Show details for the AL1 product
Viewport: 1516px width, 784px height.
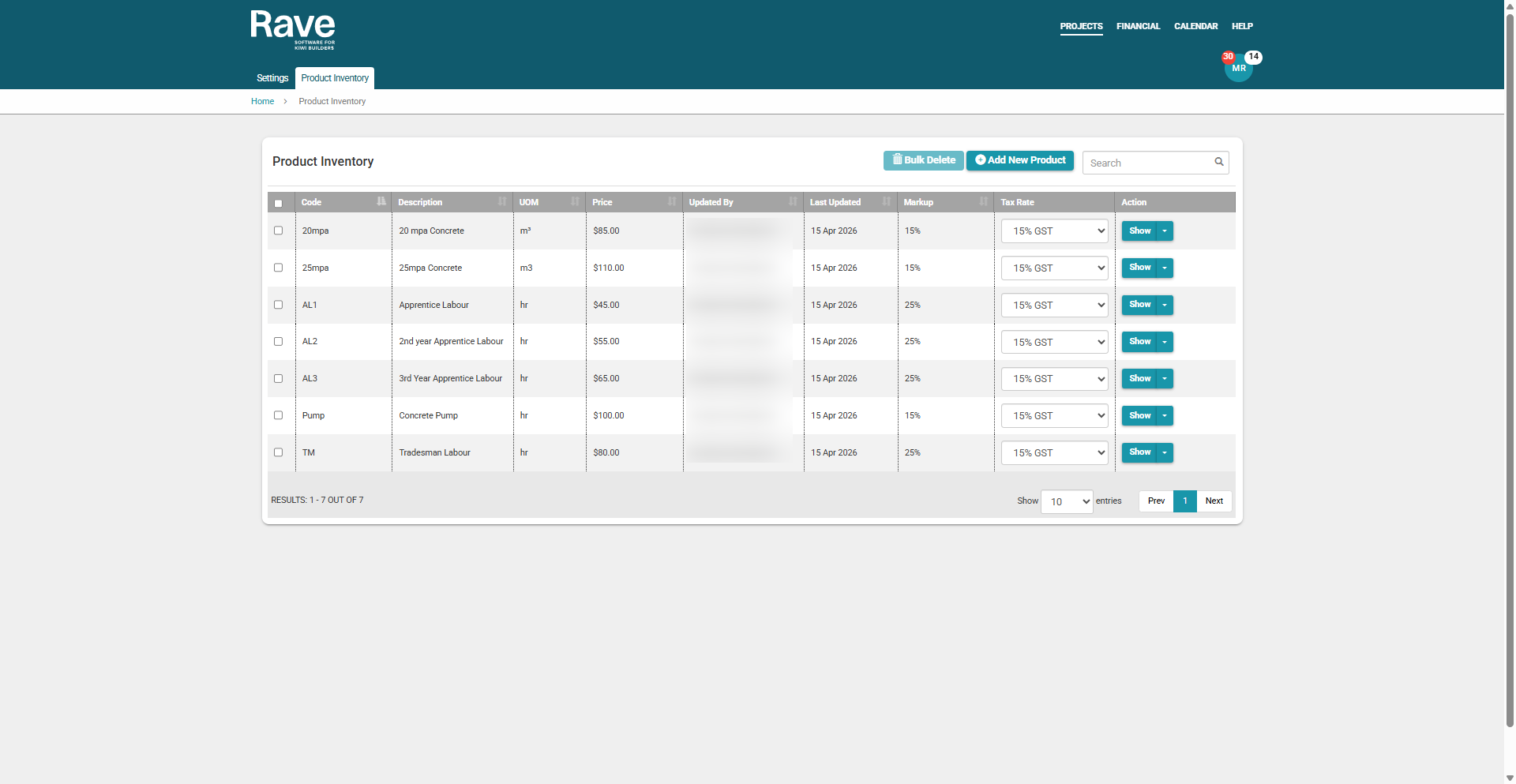coord(1139,305)
